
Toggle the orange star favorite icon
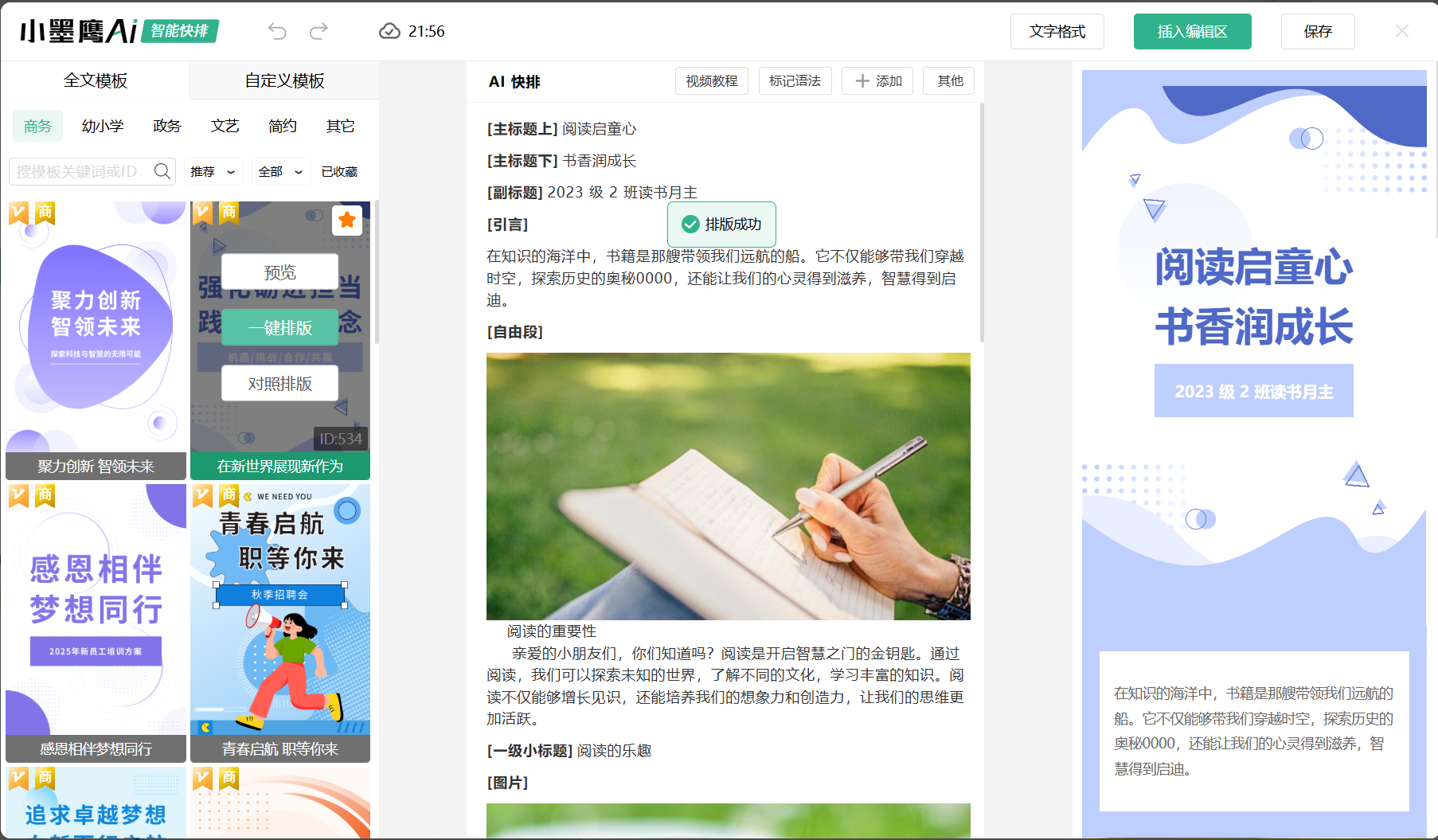click(347, 220)
